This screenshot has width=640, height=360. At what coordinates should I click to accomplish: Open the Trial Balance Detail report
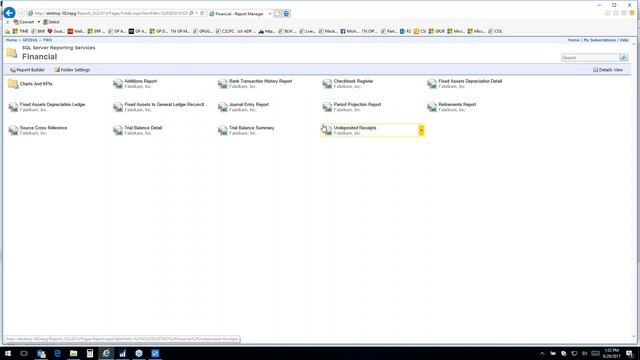(x=143, y=128)
